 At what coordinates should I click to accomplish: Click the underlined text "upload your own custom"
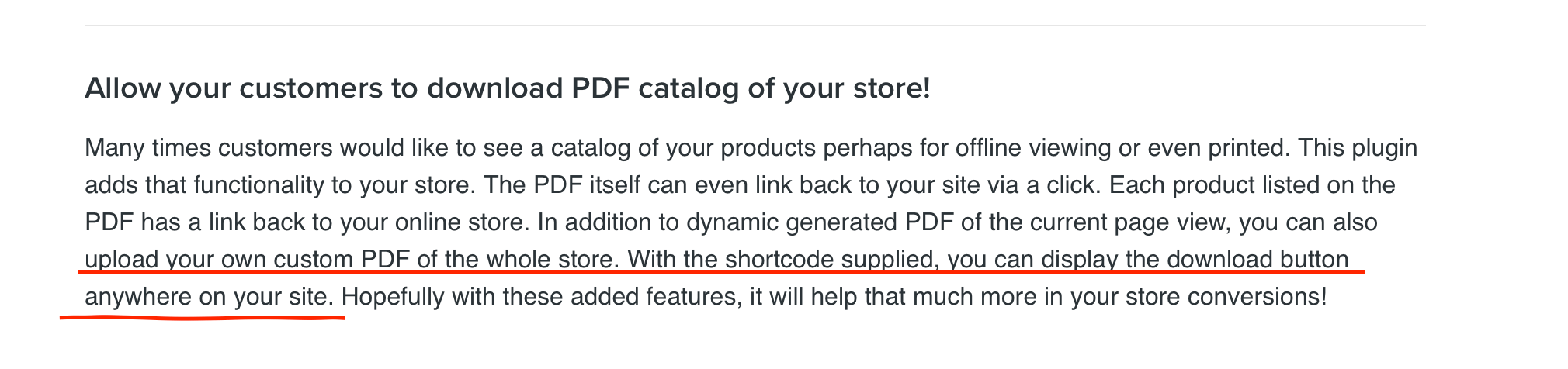220,259
